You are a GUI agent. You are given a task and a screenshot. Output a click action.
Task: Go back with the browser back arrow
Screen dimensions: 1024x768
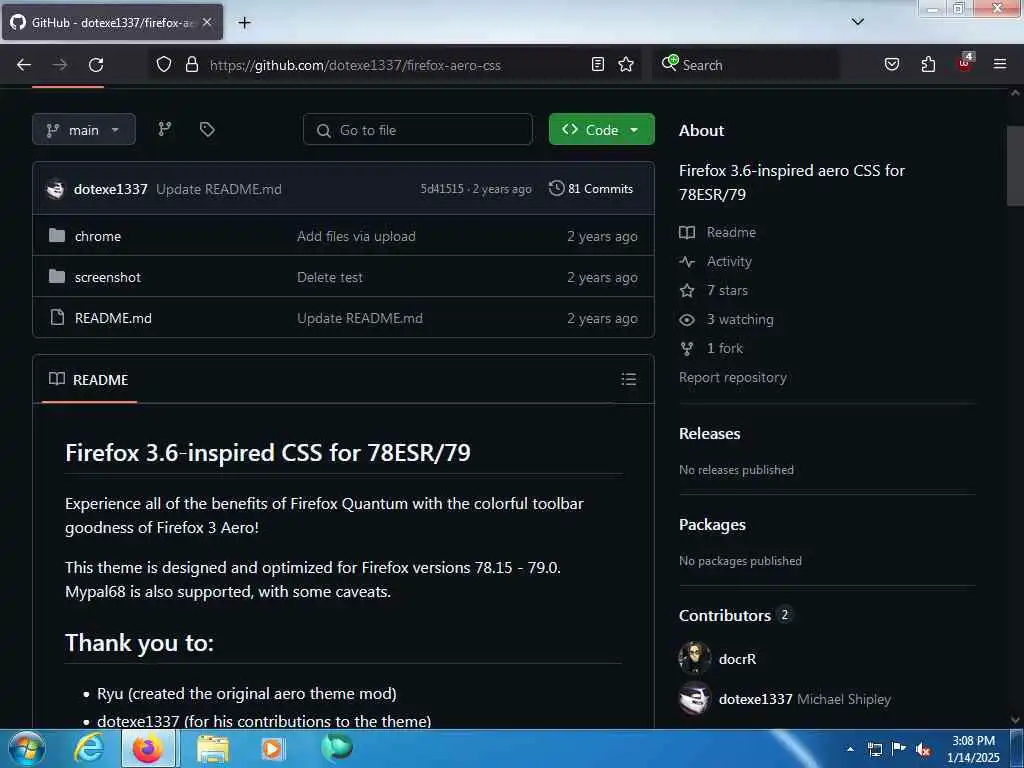24,65
